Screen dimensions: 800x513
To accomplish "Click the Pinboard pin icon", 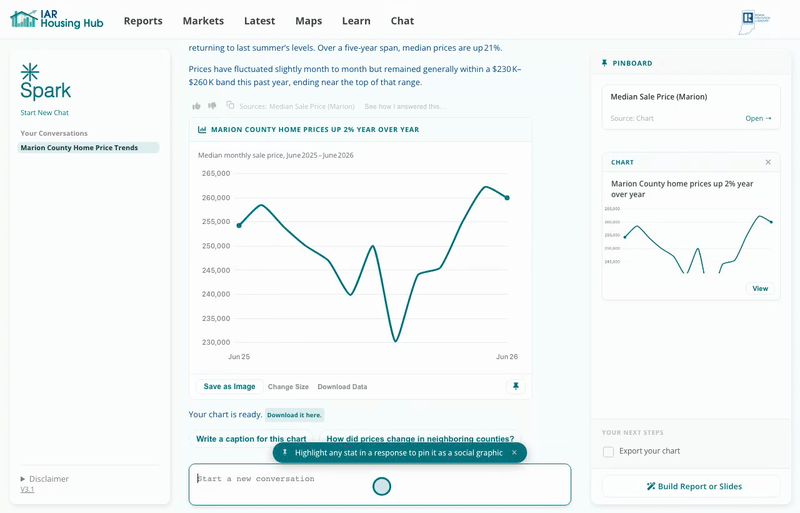I will pyautogui.click(x=605, y=63).
